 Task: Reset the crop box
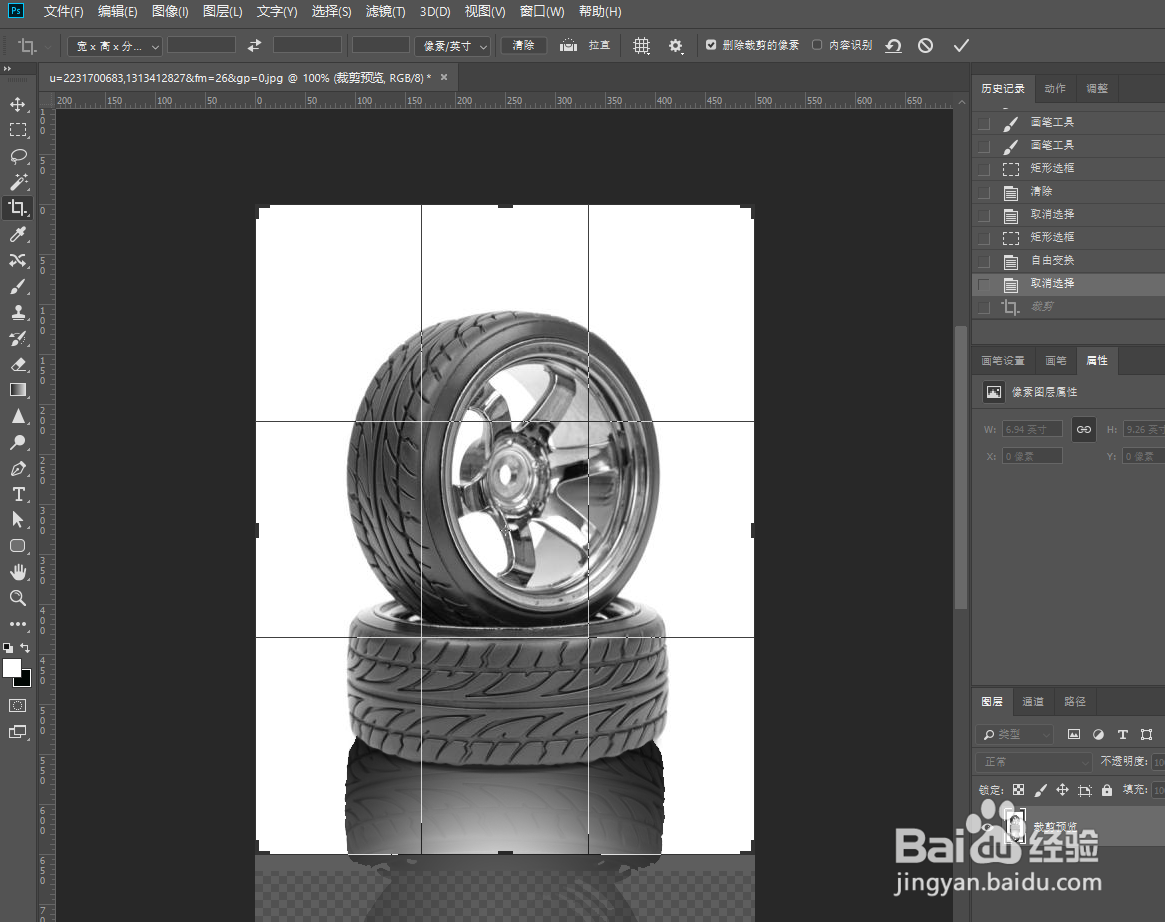coord(893,46)
